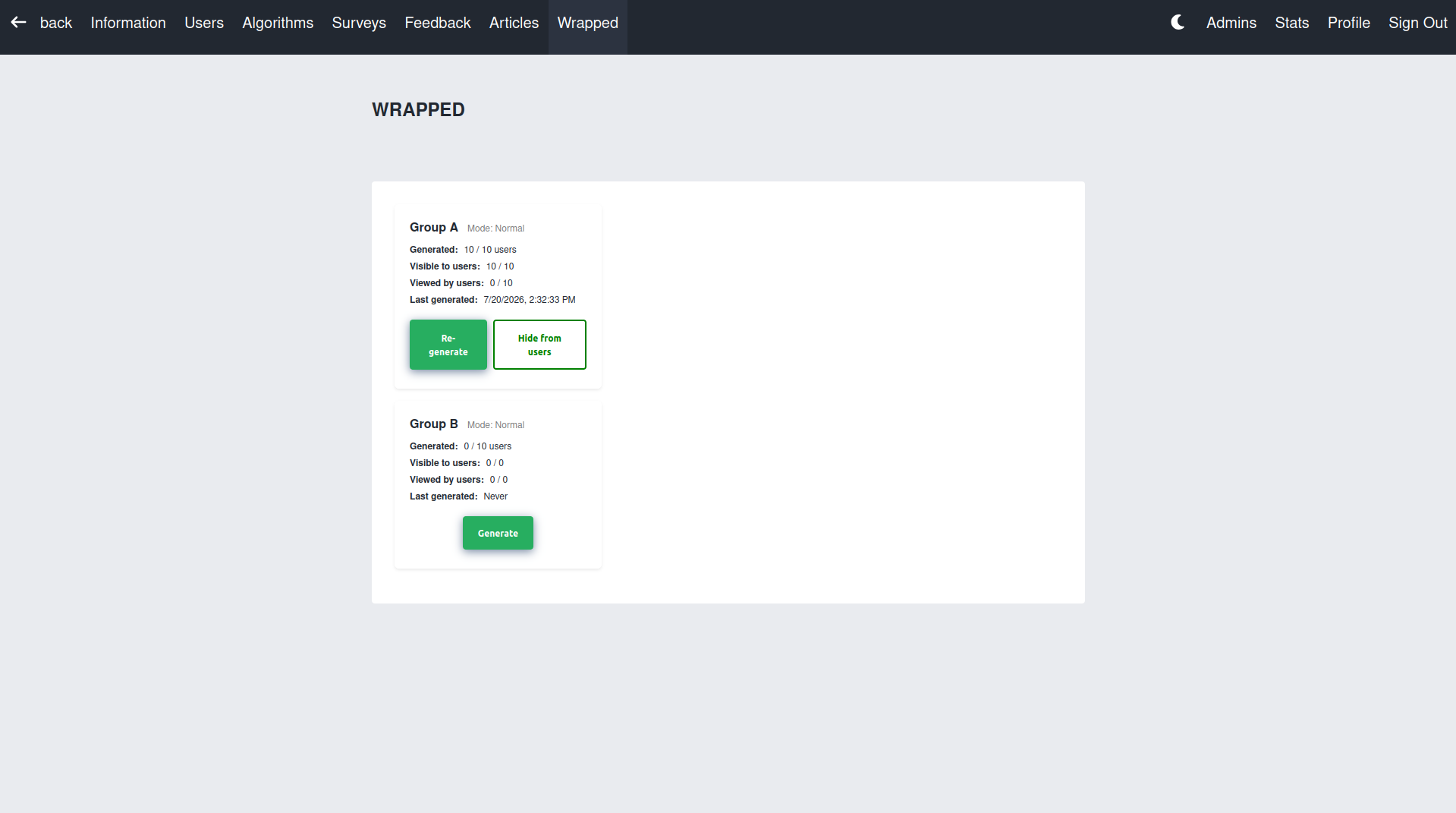The width and height of the screenshot is (1456, 813).
Task: Toggle dark mode moon icon
Action: tap(1178, 23)
